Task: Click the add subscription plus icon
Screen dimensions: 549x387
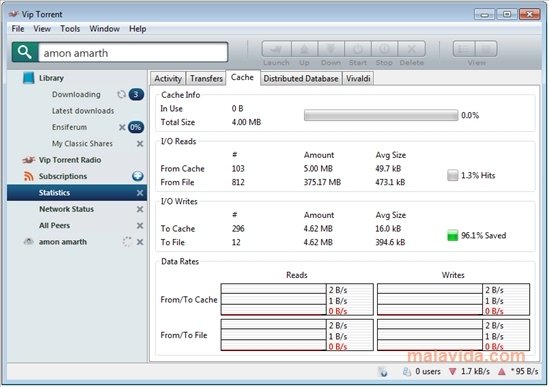Action: [138, 176]
